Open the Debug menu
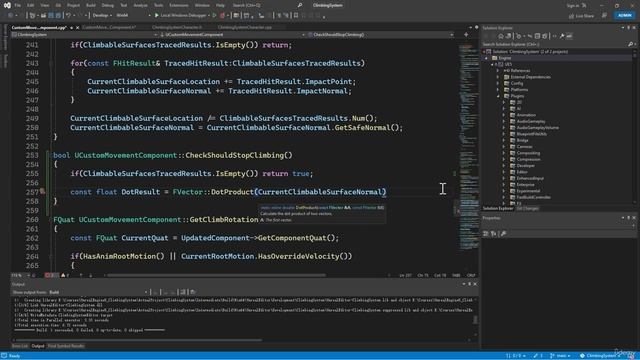640x360 pixels. click(x=107, y=5)
